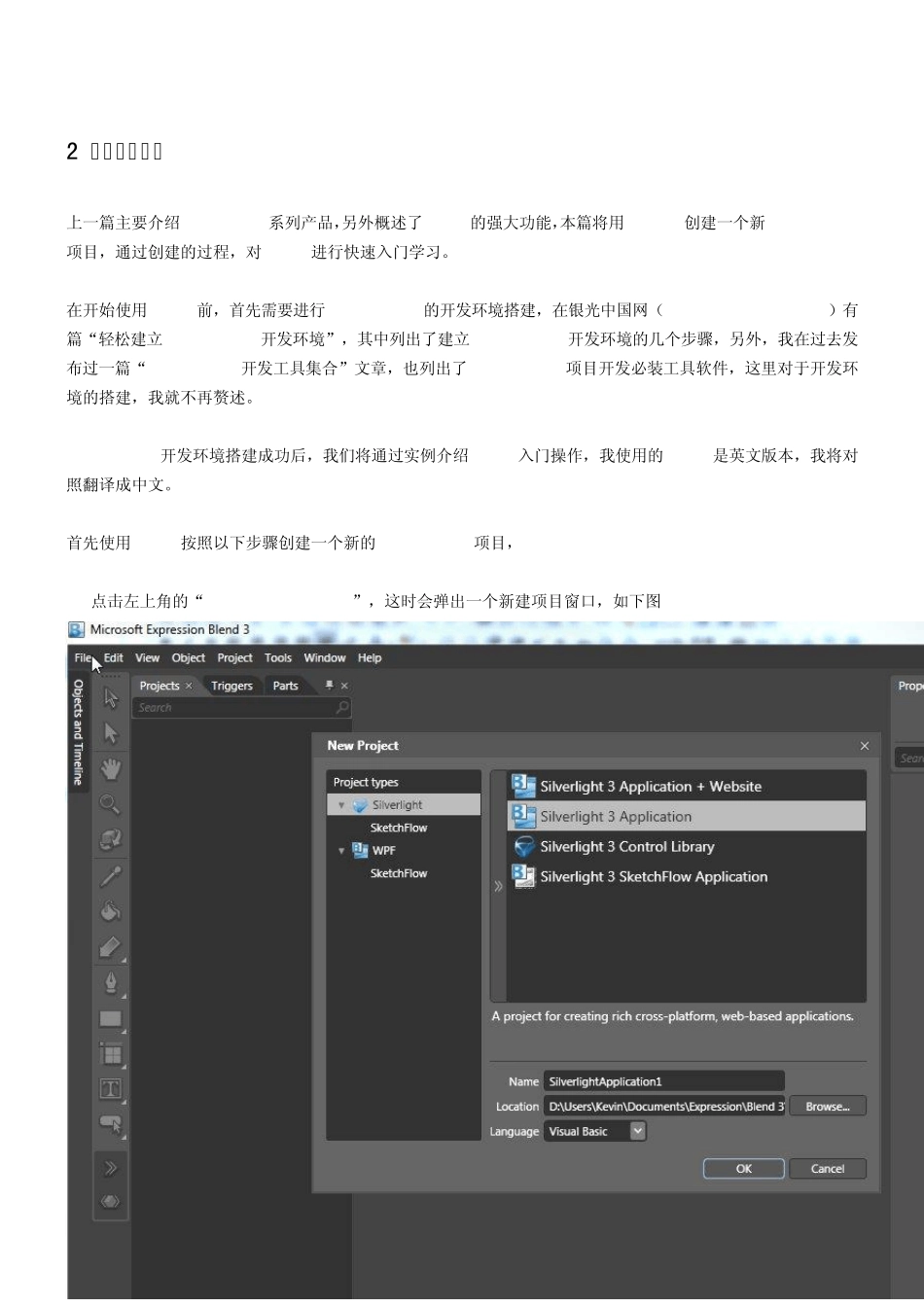Select the Eyedropper tool
This screenshot has width=924, height=1307.
tap(111, 876)
